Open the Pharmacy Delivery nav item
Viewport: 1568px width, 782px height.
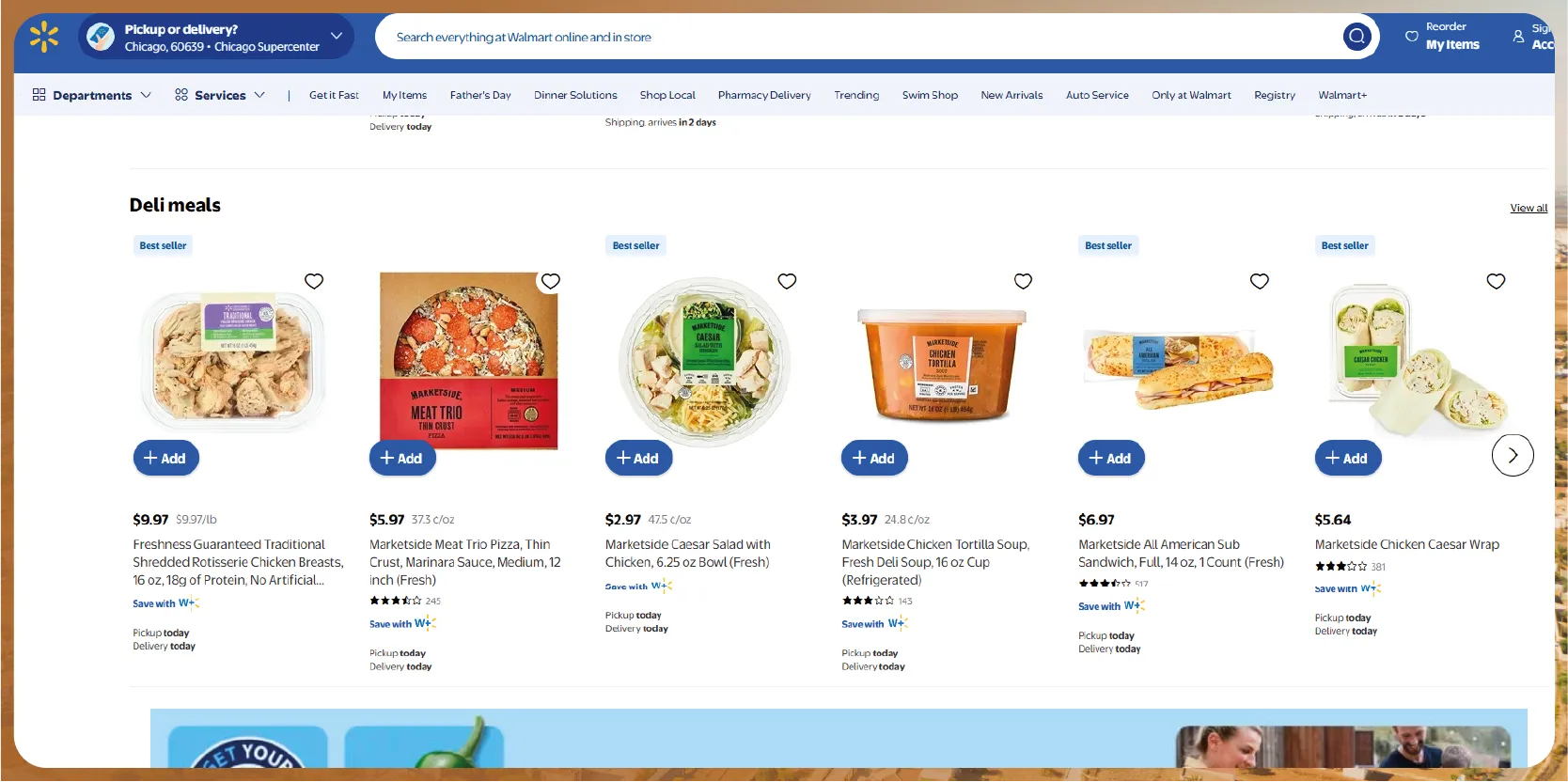[764, 95]
